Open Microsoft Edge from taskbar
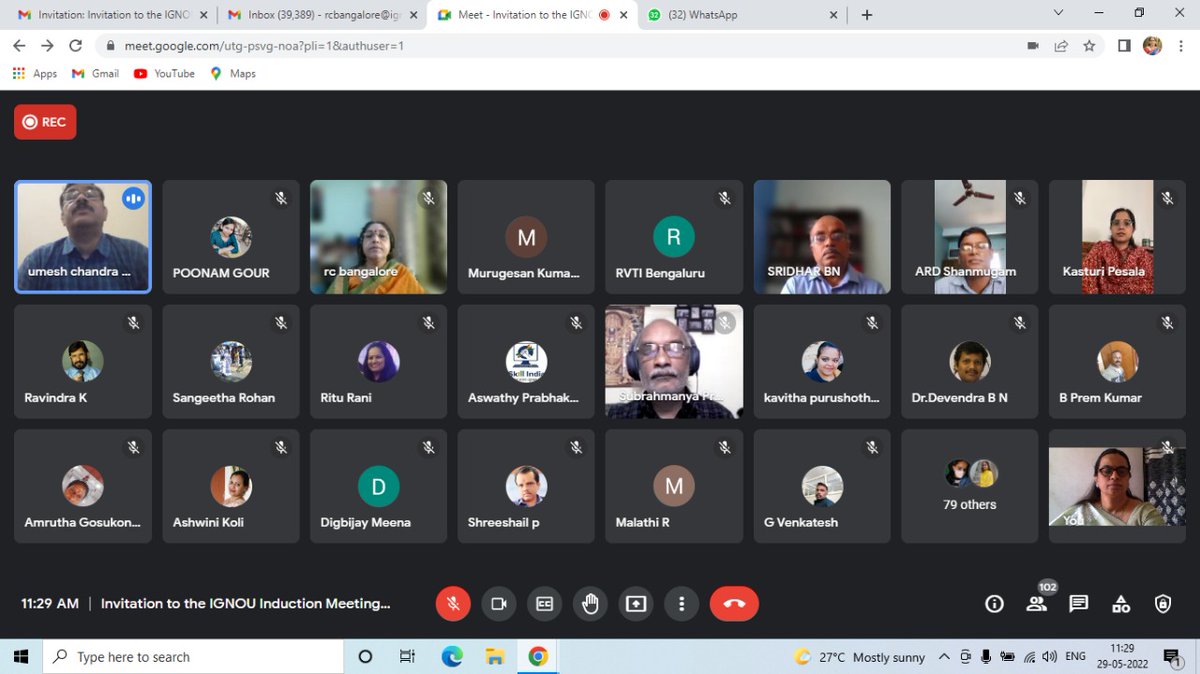This screenshot has width=1200, height=674. click(x=451, y=656)
